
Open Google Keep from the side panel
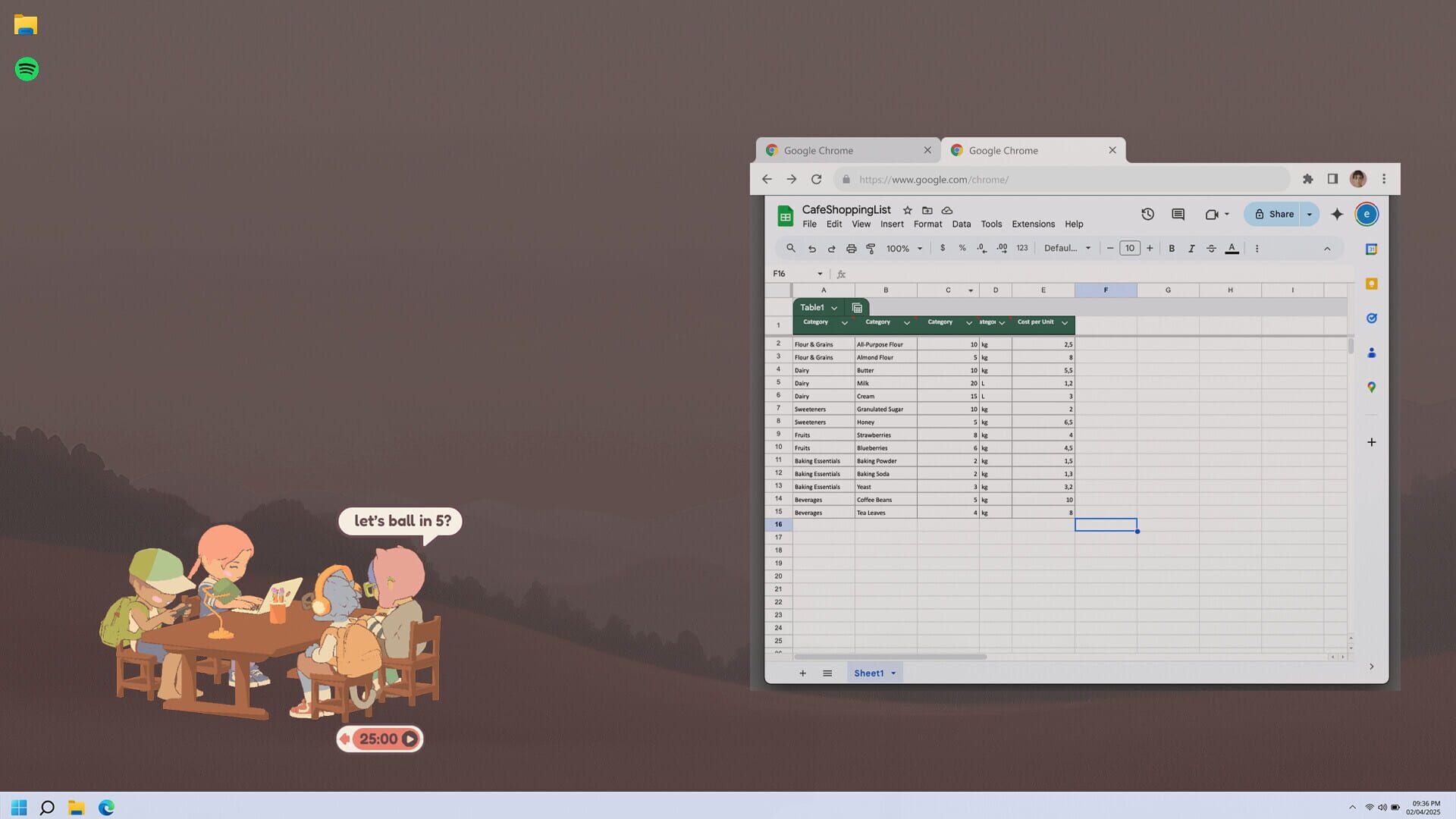coord(1371,284)
